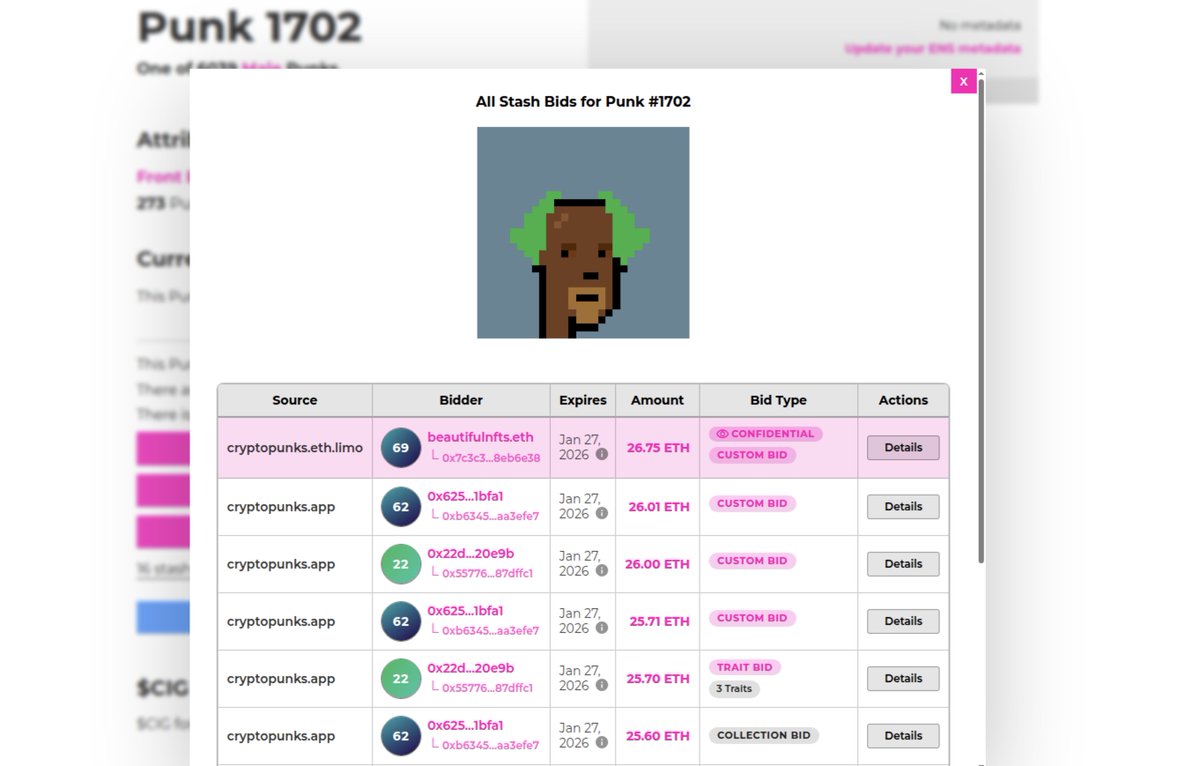Open address 0xb6345...aa3efe7 in 25.71 ETH row
The width and height of the screenshot is (1200, 766).
pos(490,631)
